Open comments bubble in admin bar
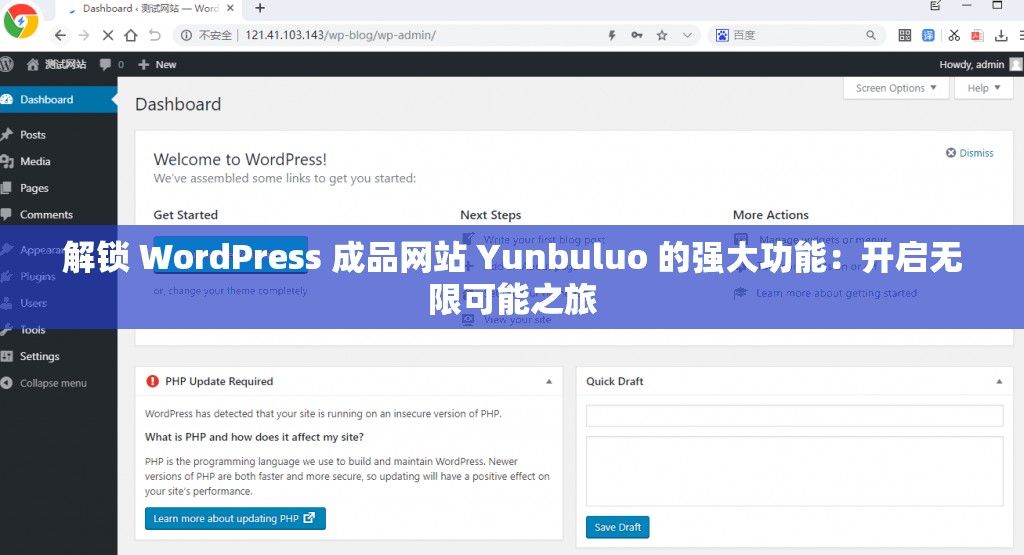Viewport: 1024px width, 555px height. click(x=112, y=64)
